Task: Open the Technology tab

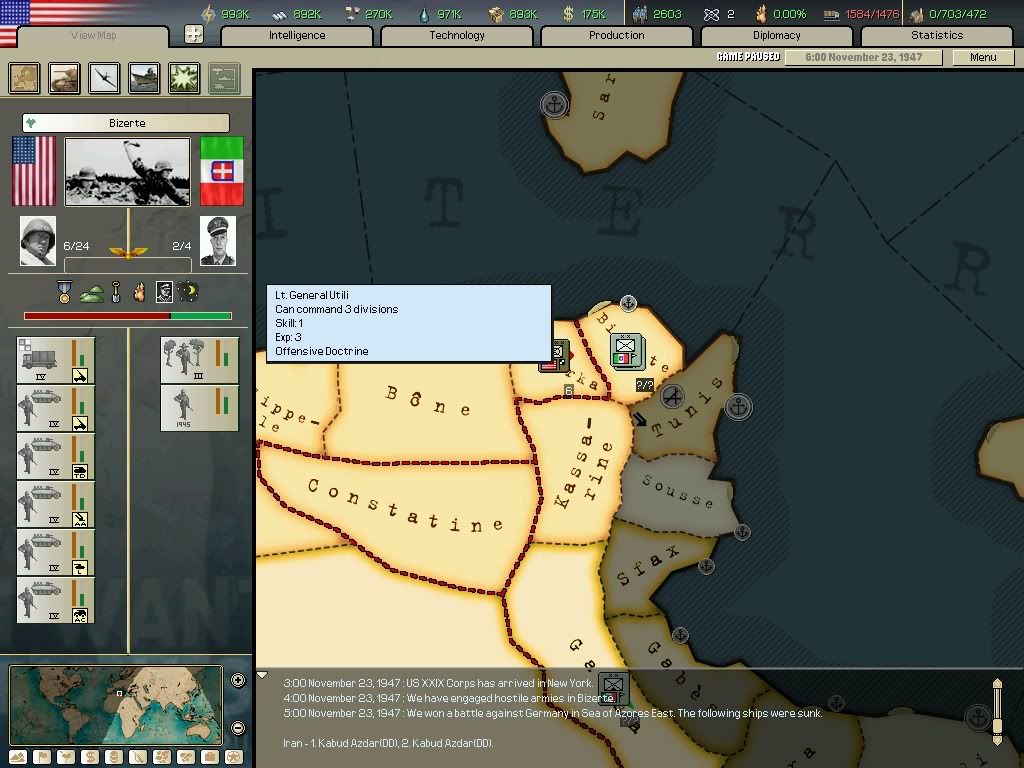Action: point(457,35)
